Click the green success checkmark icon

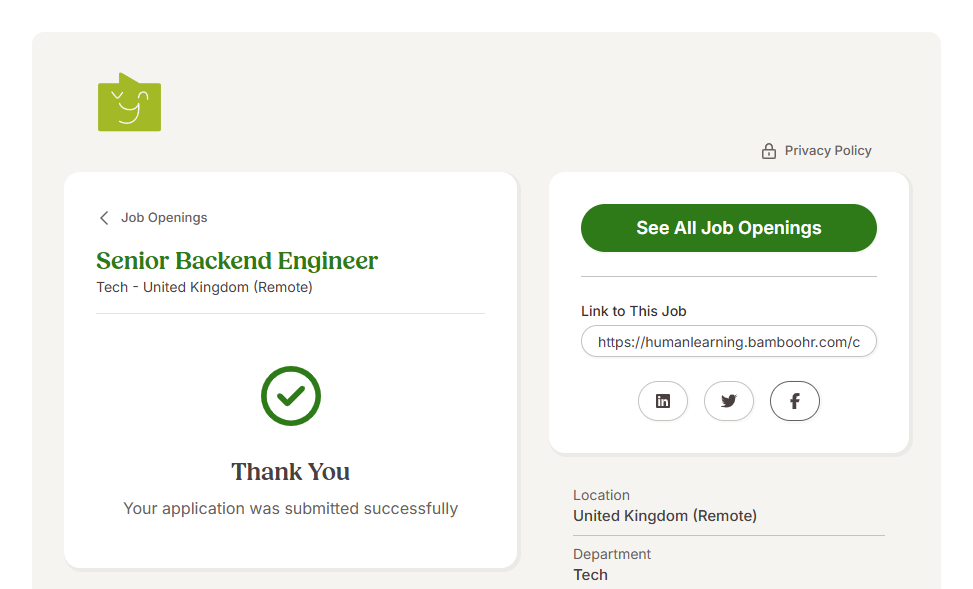[291, 396]
